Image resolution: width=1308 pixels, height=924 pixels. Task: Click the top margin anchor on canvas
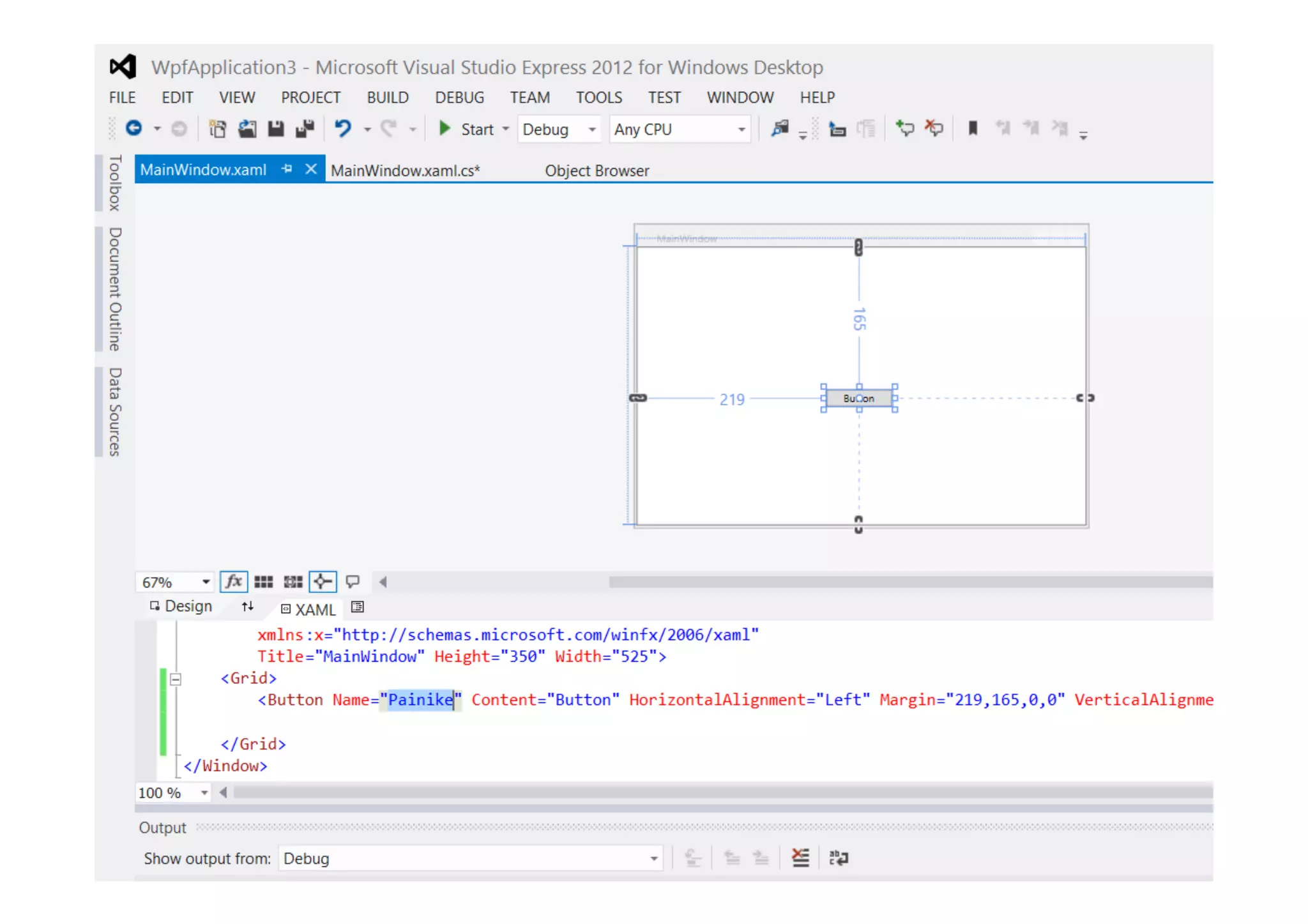858,247
